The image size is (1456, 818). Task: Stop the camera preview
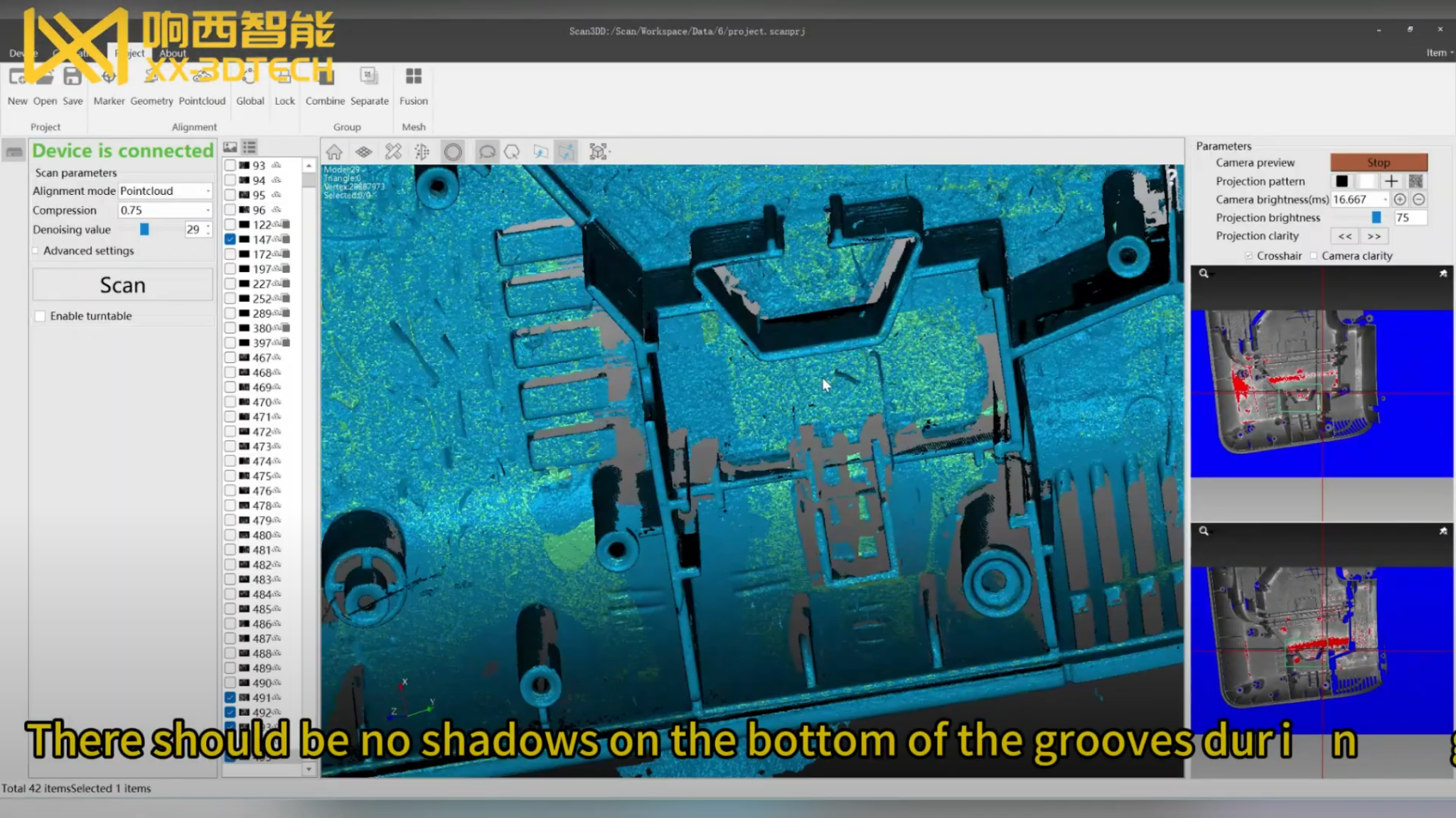click(1379, 162)
